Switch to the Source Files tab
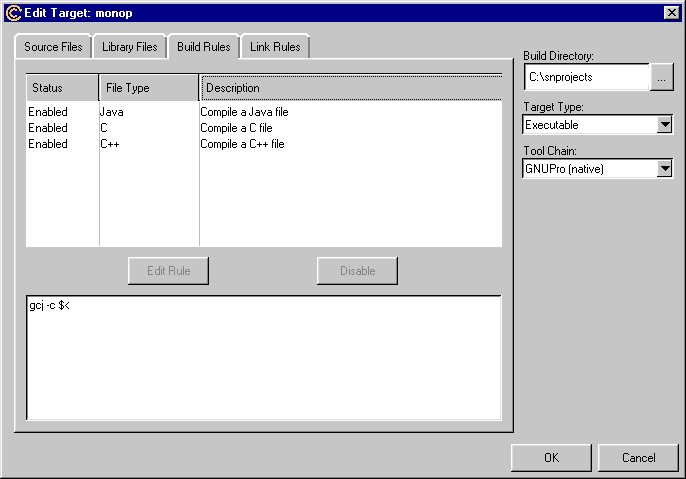Image resolution: width=686 pixels, height=479 pixels. coord(55,47)
